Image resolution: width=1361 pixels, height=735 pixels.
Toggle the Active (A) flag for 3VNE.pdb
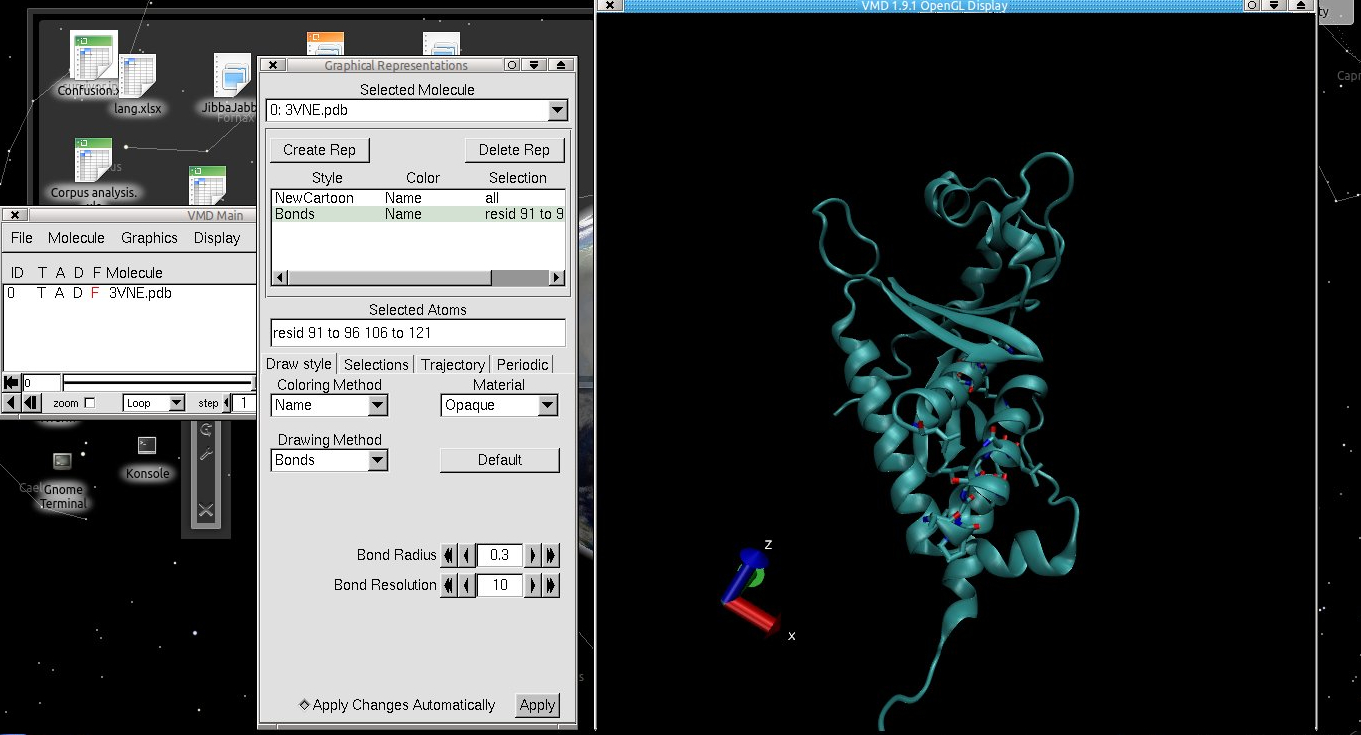click(x=60, y=293)
